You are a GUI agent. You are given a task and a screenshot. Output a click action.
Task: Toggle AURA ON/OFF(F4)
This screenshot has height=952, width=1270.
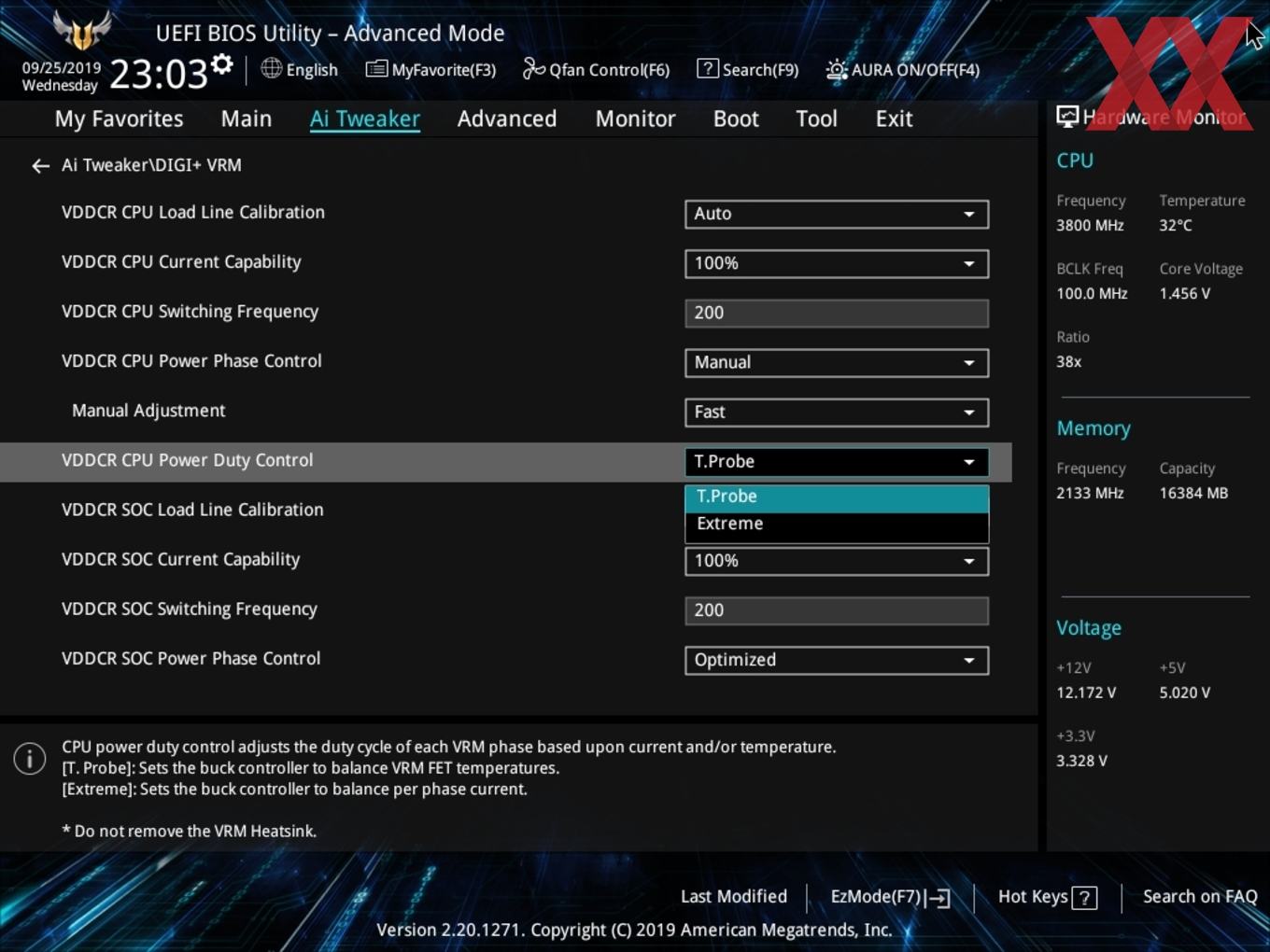[x=903, y=69]
